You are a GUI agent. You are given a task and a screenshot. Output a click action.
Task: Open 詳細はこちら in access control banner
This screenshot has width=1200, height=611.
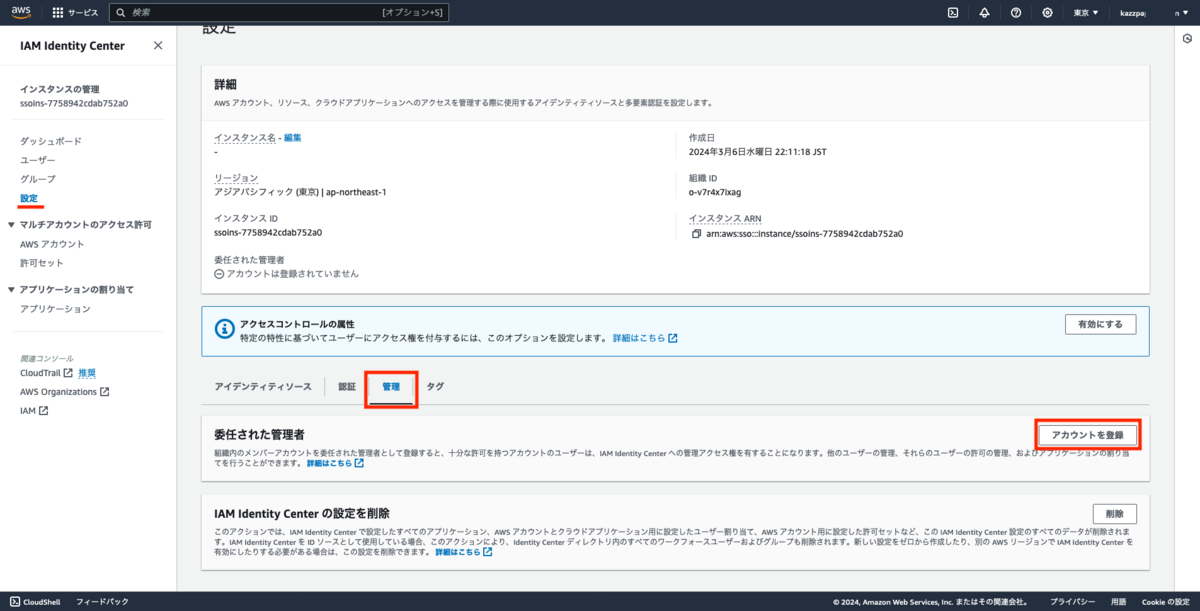tap(645, 338)
